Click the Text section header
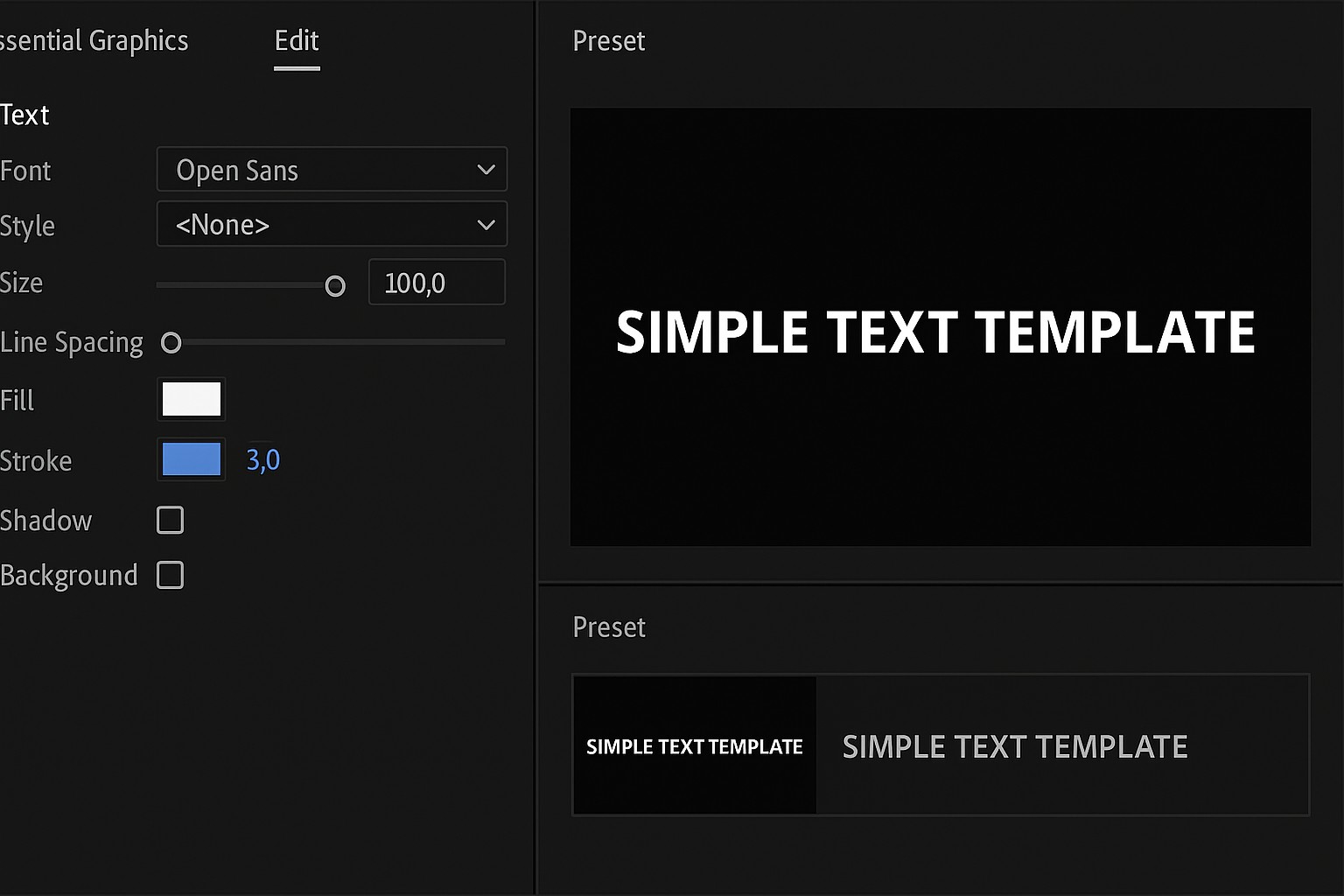The image size is (1344, 896). click(x=24, y=115)
